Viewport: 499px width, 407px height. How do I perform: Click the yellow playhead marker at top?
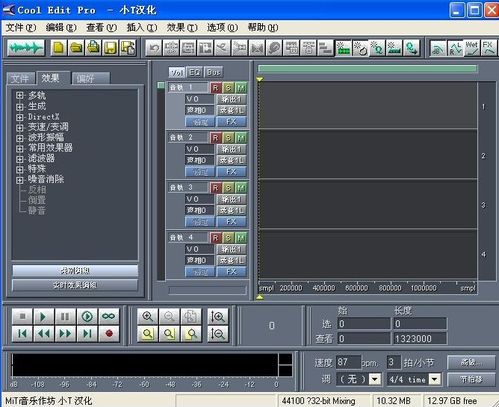tap(260, 79)
